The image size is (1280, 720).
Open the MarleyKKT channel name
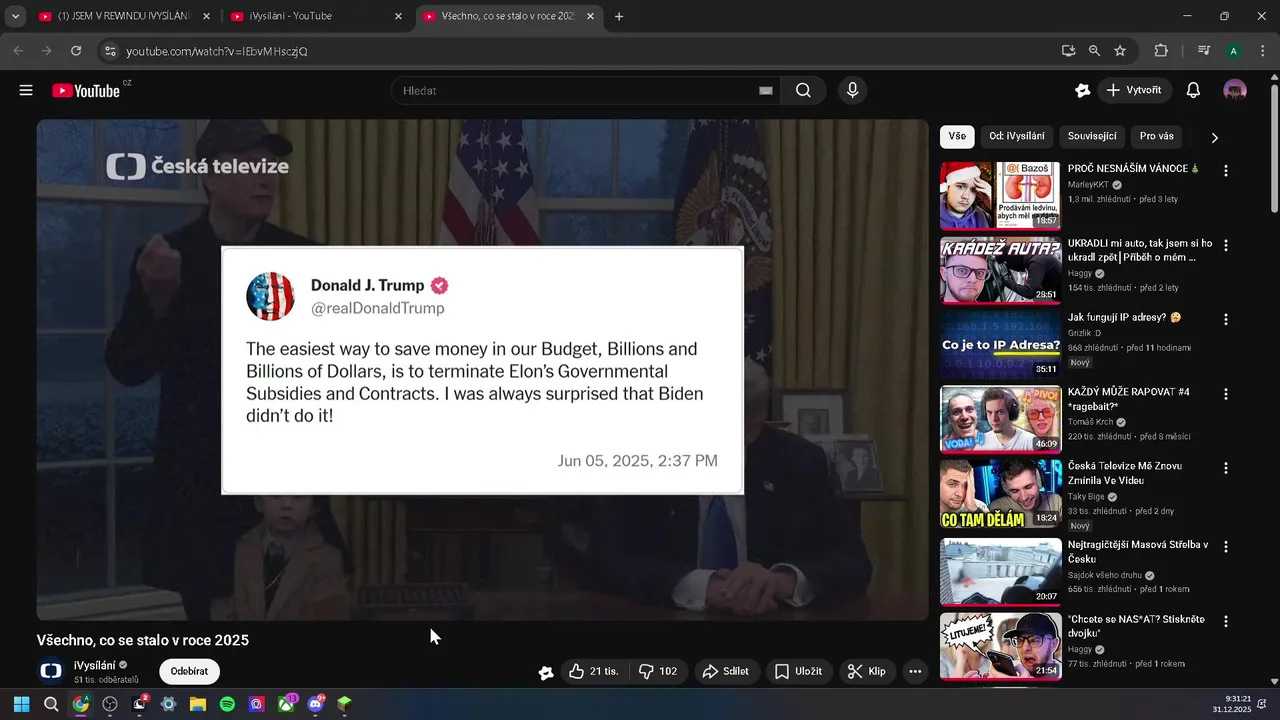(x=1089, y=185)
